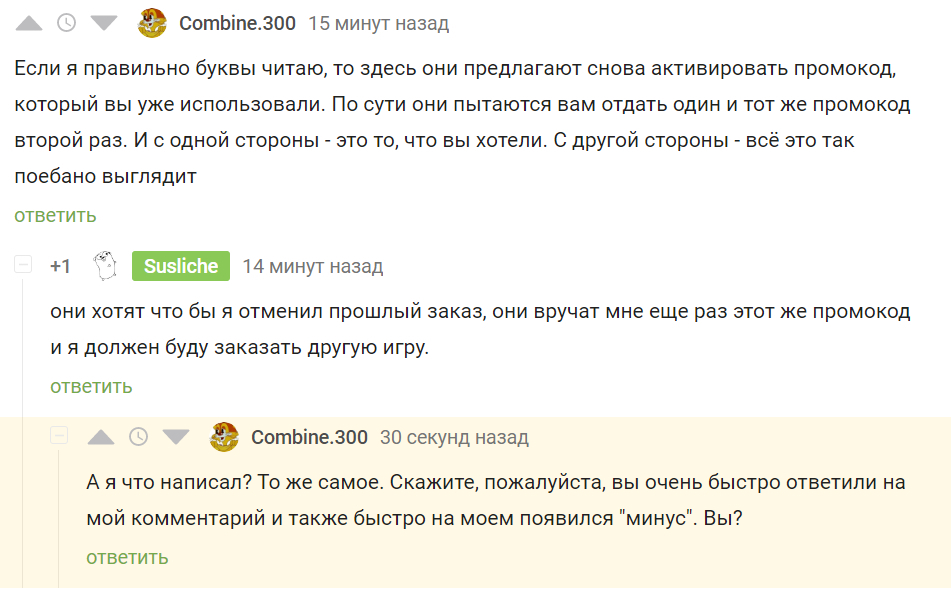Collapse the Susliche comment thread
The image size is (951, 595).
click(x=24, y=266)
